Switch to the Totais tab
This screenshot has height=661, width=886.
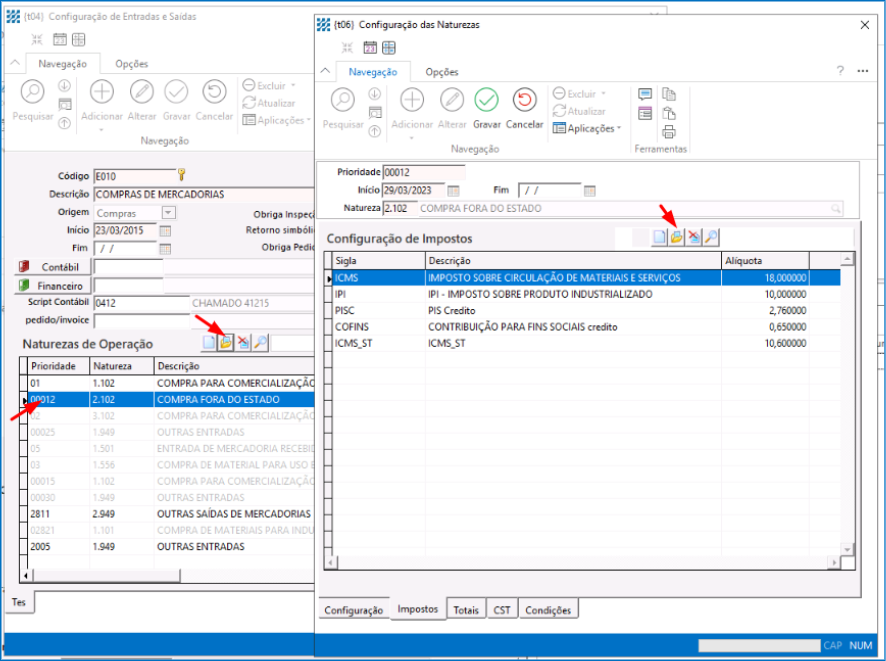[466, 610]
